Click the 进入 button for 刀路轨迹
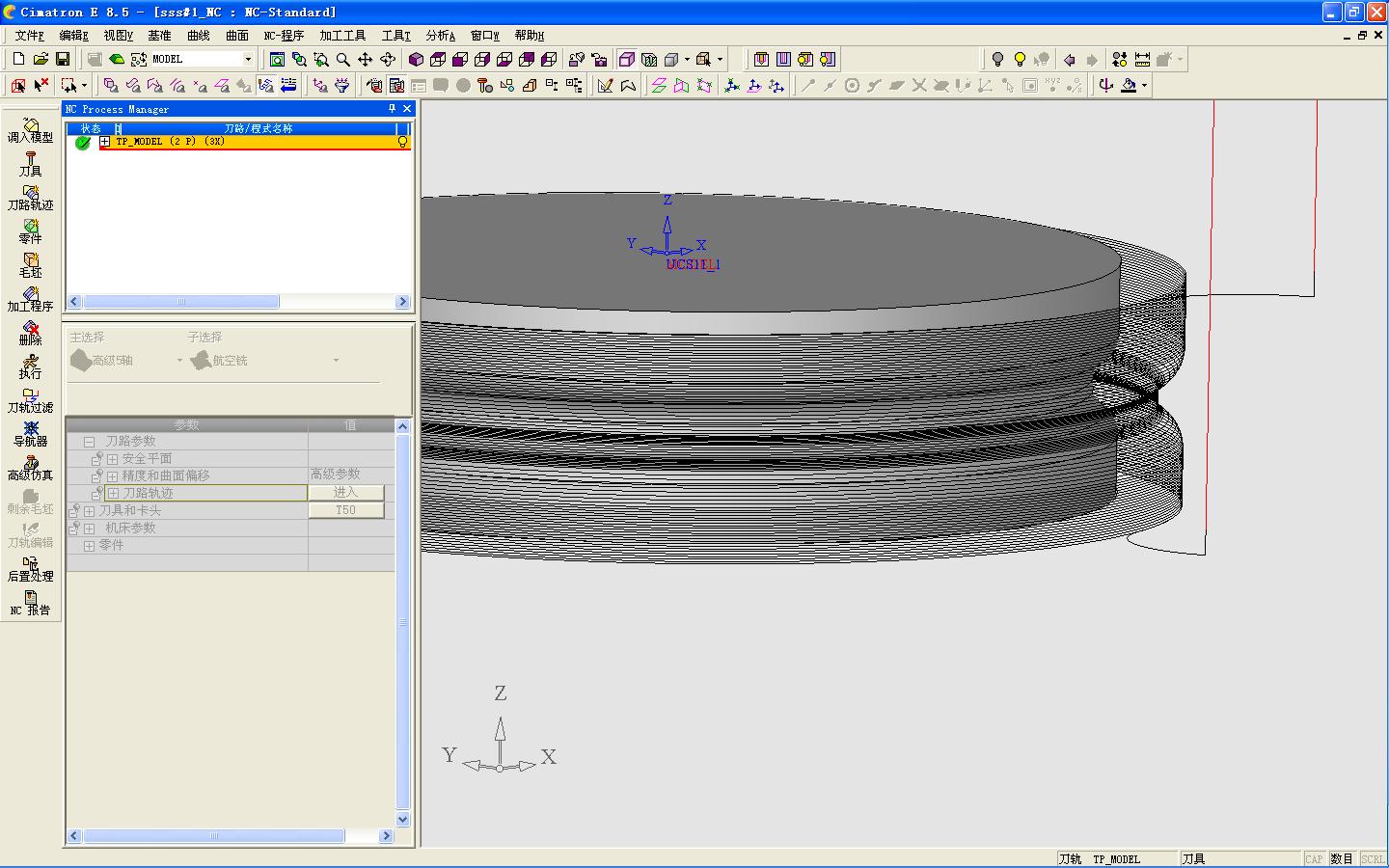 point(345,493)
